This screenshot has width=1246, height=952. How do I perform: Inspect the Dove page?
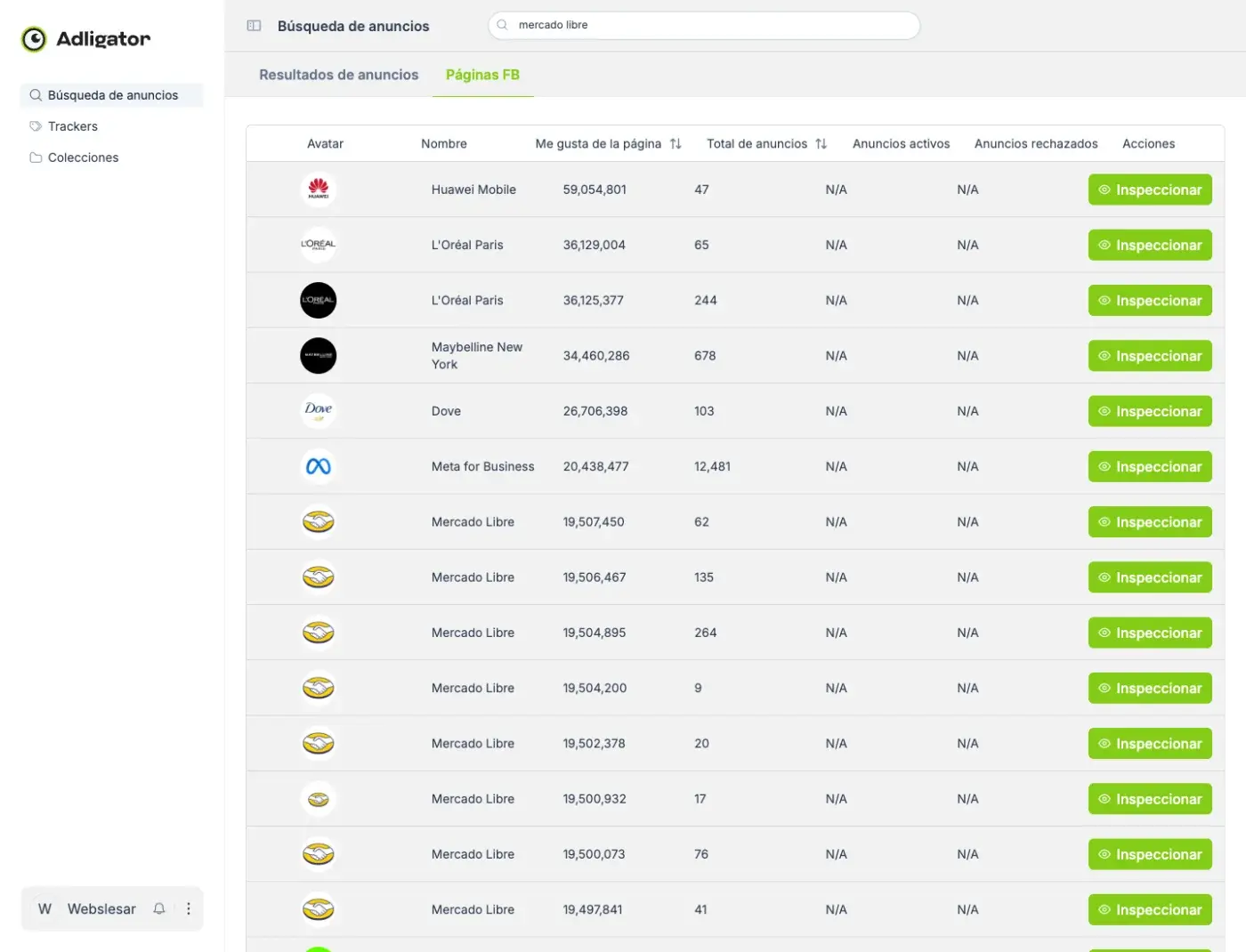click(x=1150, y=411)
